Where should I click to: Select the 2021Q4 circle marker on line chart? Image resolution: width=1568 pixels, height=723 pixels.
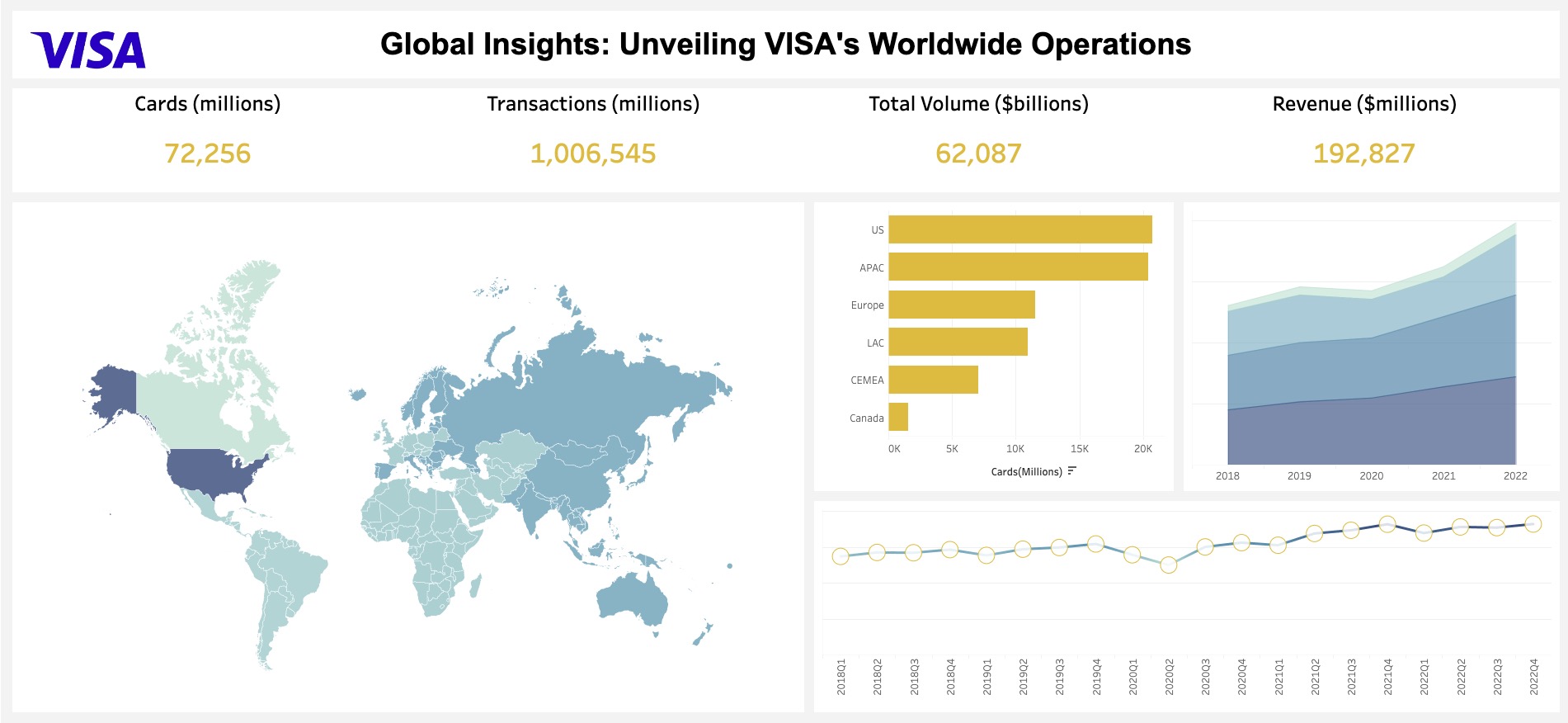click(x=1387, y=524)
